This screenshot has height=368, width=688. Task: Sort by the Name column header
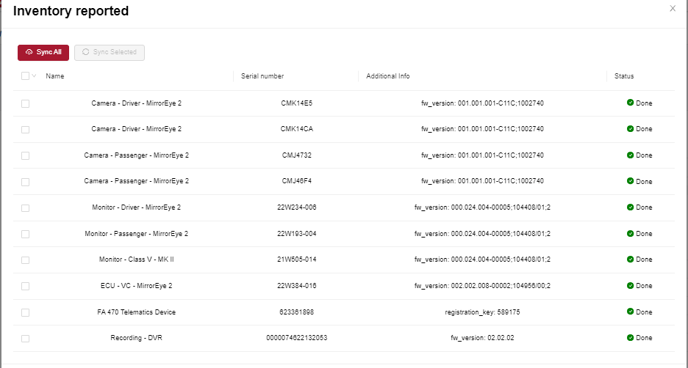pyautogui.click(x=55, y=76)
